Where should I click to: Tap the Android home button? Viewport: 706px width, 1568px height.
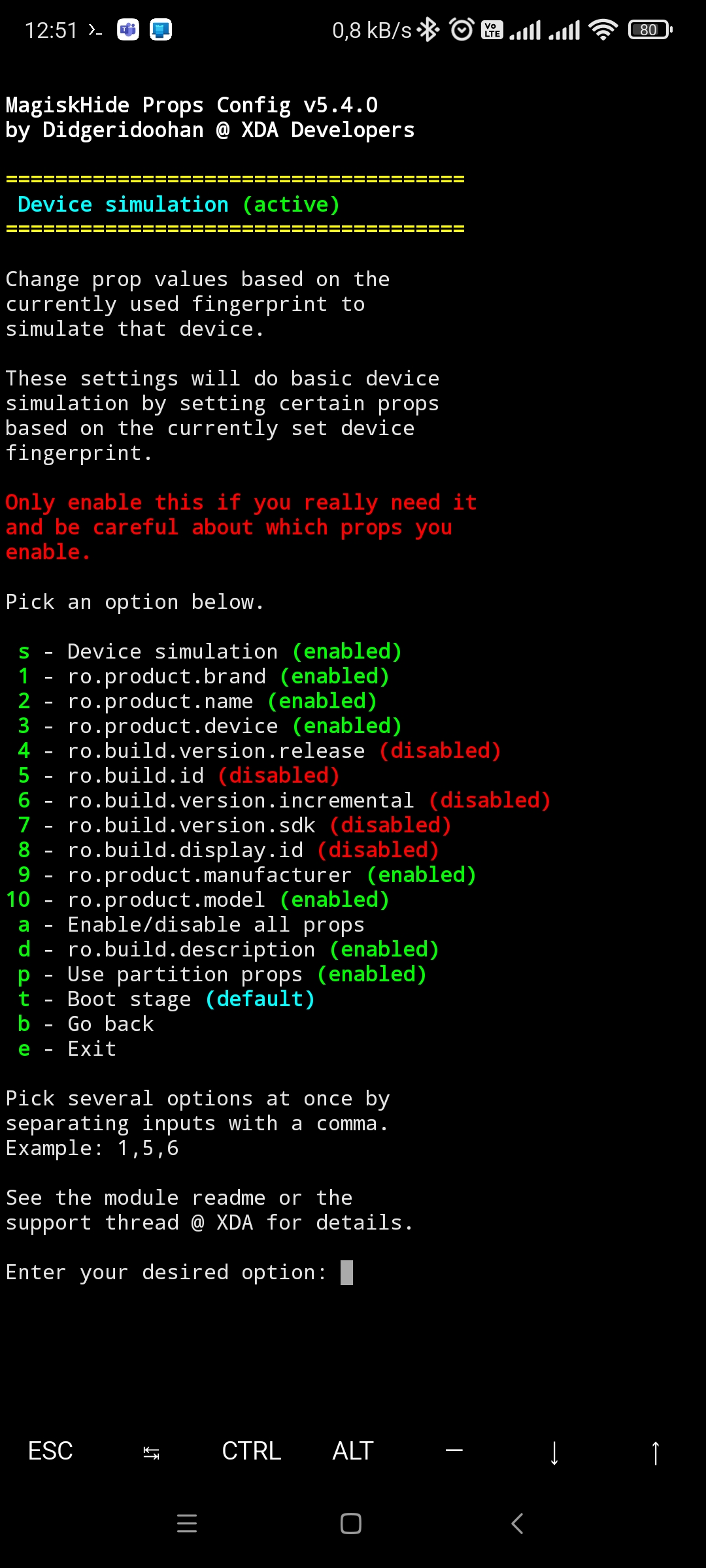point(351,1524)
